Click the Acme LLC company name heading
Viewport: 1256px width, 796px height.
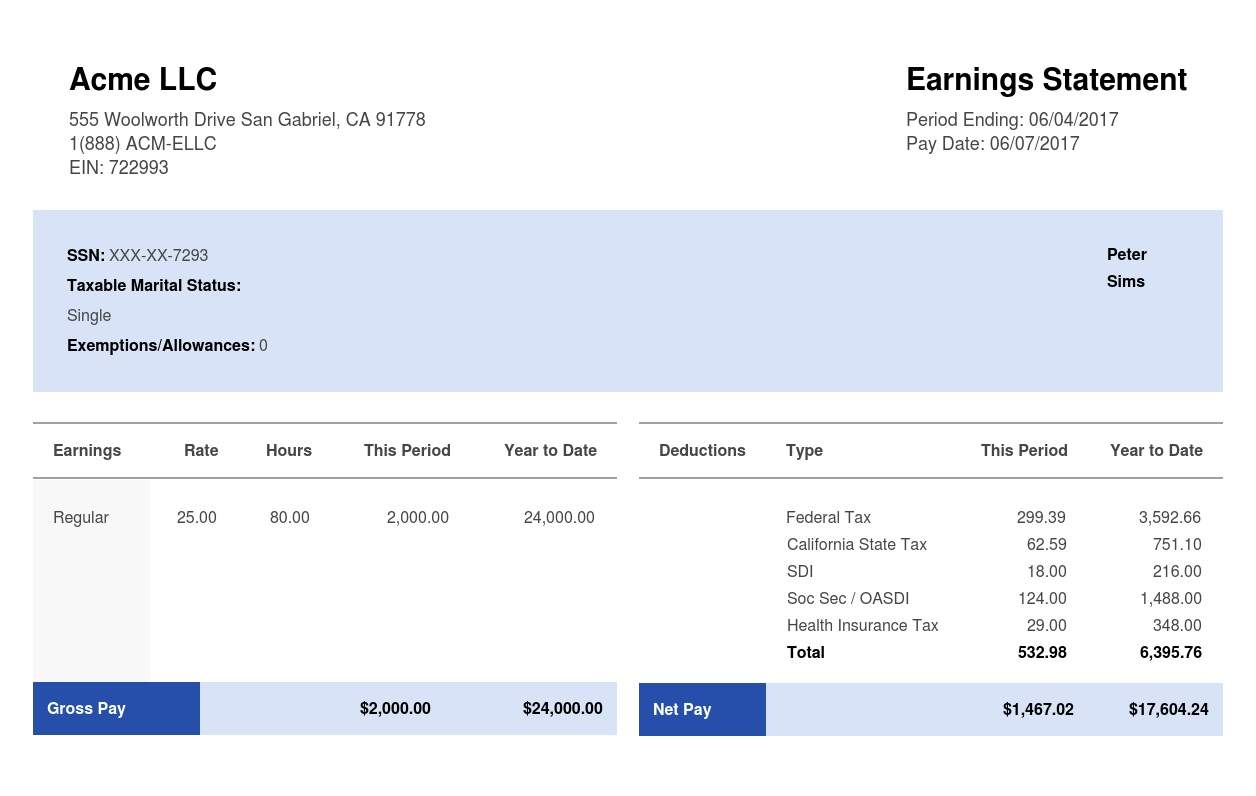[x=143, y=80]
